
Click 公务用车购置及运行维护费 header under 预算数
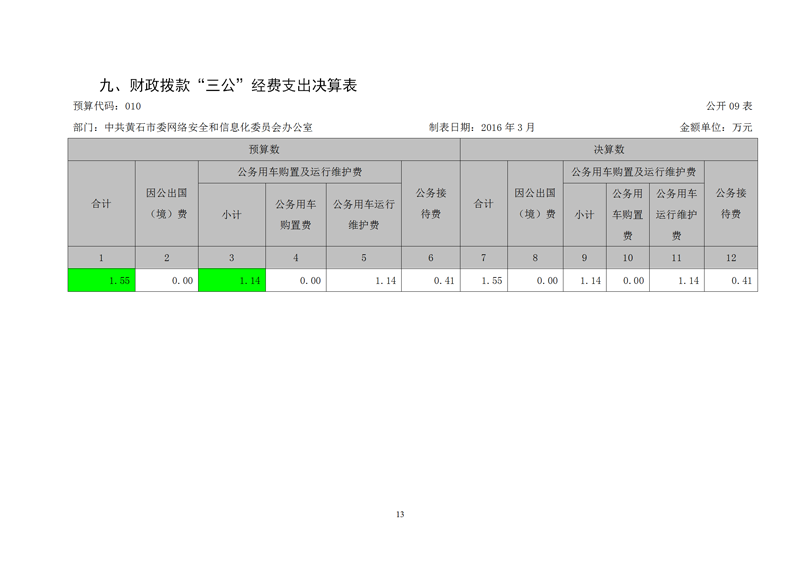click(300, 172)
